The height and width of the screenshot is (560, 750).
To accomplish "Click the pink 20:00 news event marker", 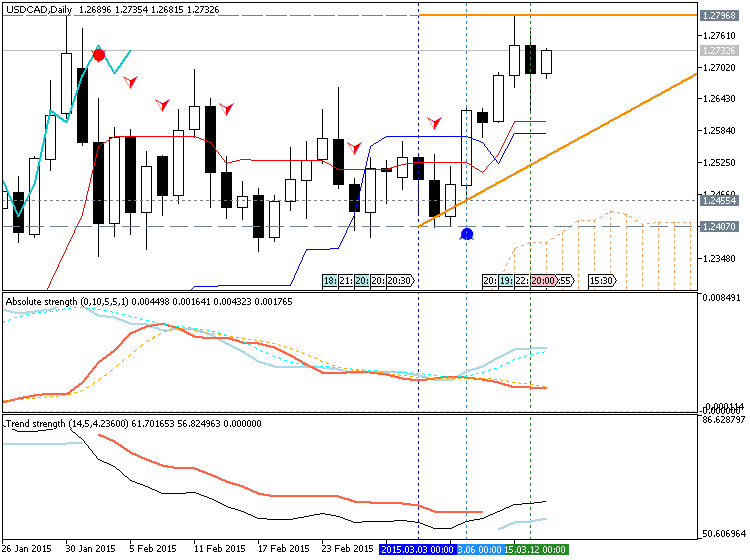I will click(543, 281).
